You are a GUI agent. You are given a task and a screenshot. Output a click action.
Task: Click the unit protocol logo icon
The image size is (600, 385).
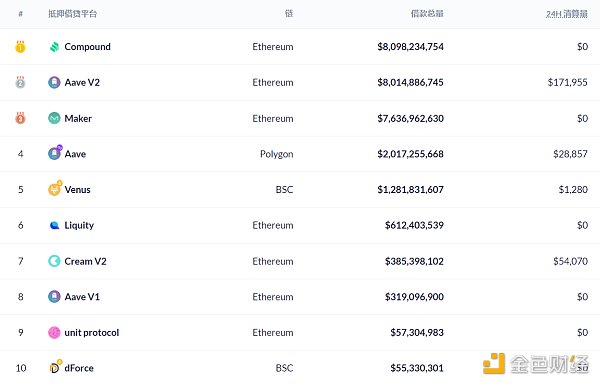coord(54,333)
